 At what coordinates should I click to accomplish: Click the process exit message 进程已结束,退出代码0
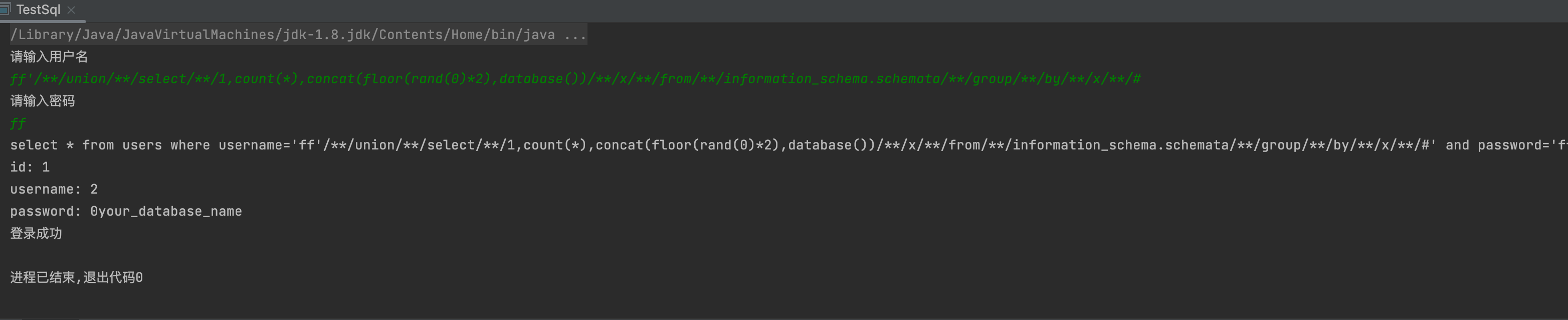[76, 277]
